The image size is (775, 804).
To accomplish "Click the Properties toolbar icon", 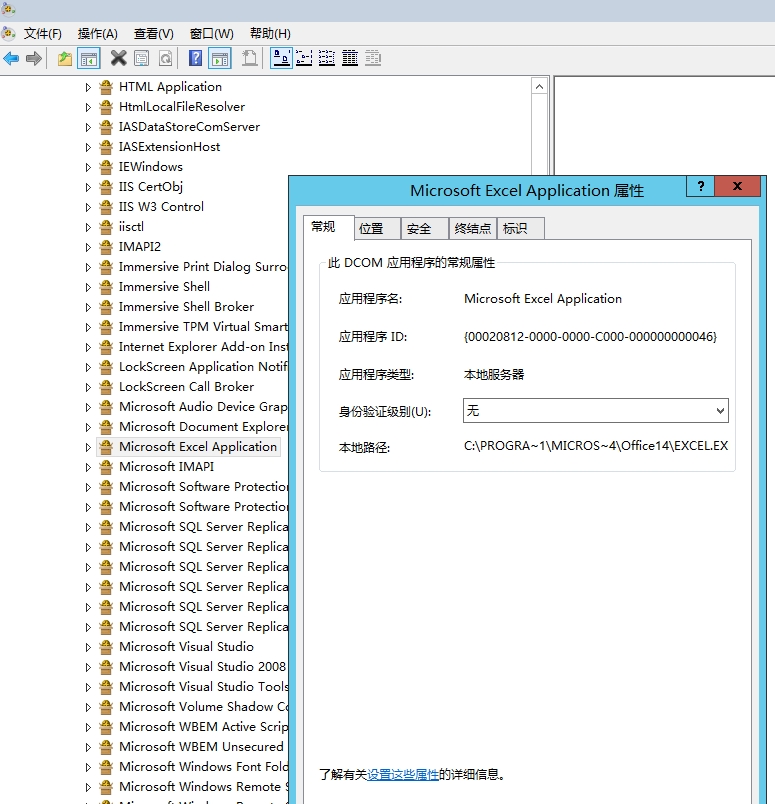I will tap(142, 58).
